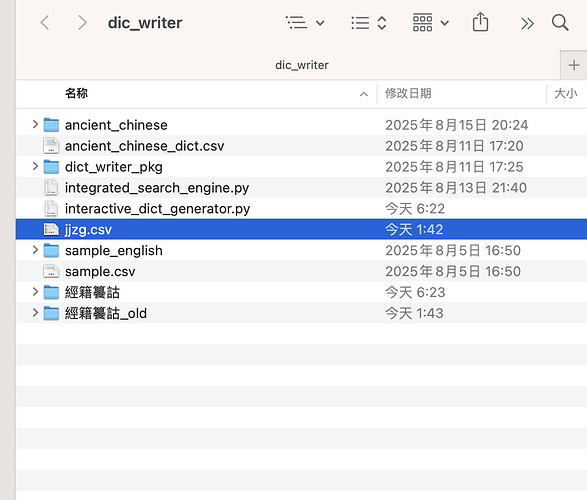Go back with the left arrow
The image size is (587, 500).
[45, 23]
